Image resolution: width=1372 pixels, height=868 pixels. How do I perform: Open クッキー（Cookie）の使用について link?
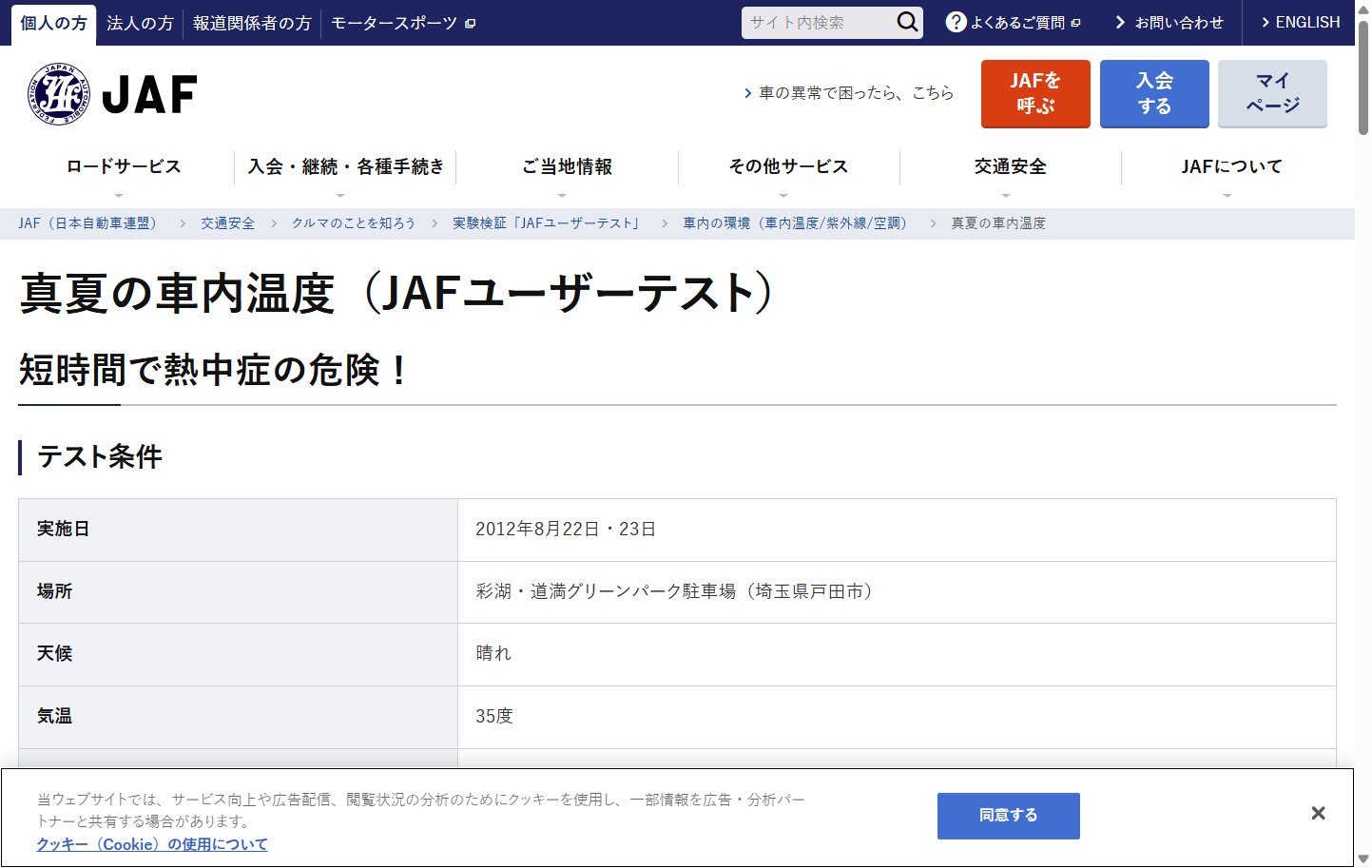(152, 844)
